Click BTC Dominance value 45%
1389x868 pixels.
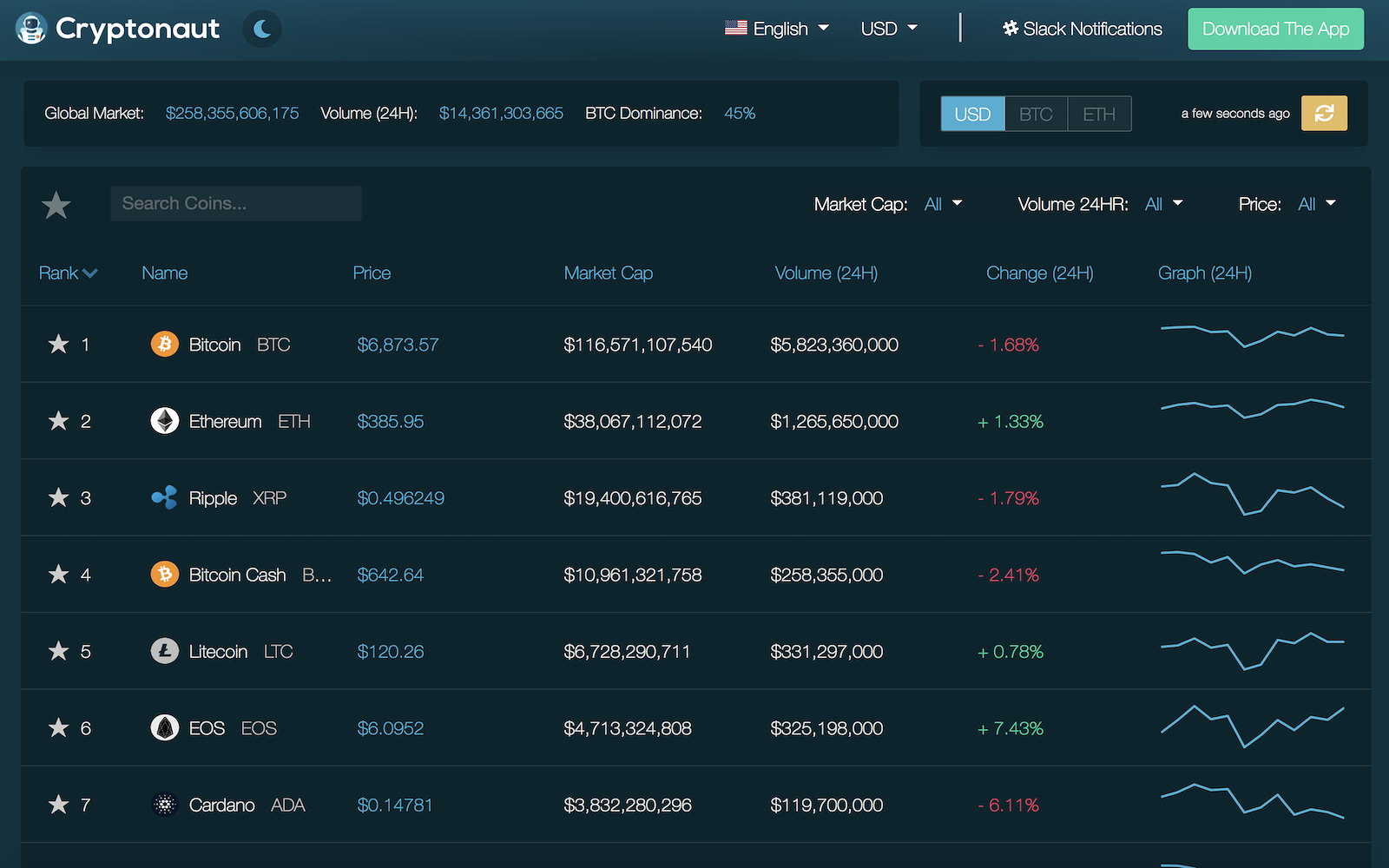[740, 113]
